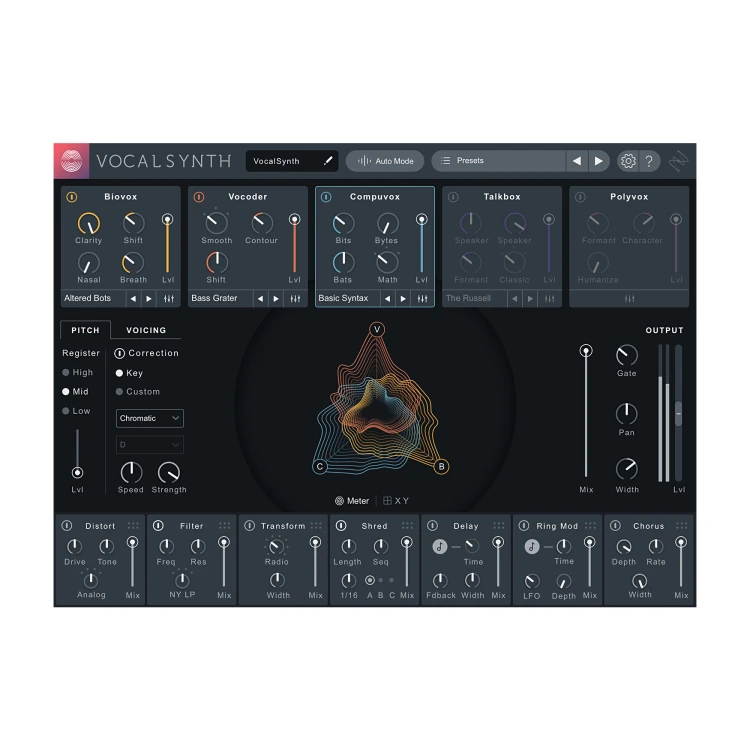
Task: Select Shred pattern A
Action: point(370,580)
